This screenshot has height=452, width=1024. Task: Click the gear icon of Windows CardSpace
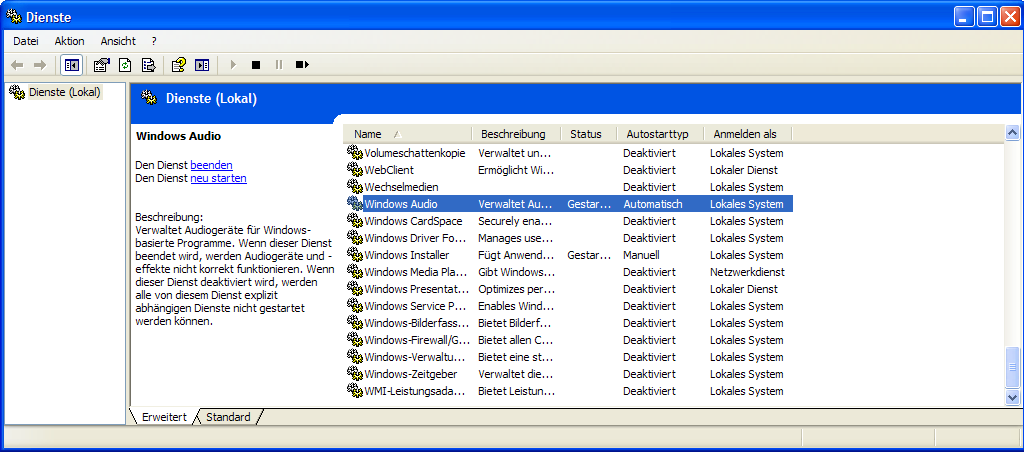click(x=355, y=221)
